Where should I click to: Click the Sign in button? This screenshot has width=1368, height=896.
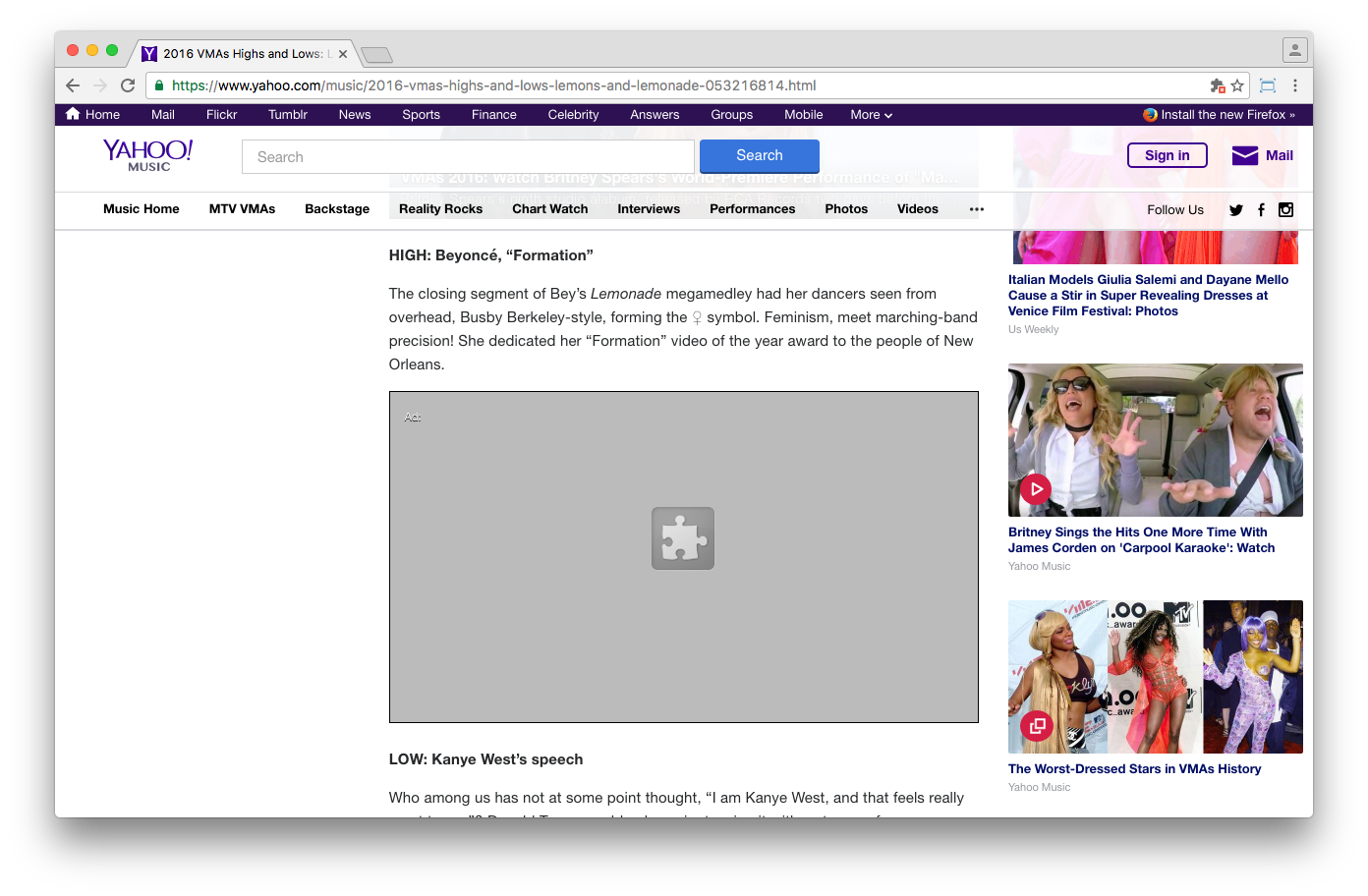(1168, 155)
